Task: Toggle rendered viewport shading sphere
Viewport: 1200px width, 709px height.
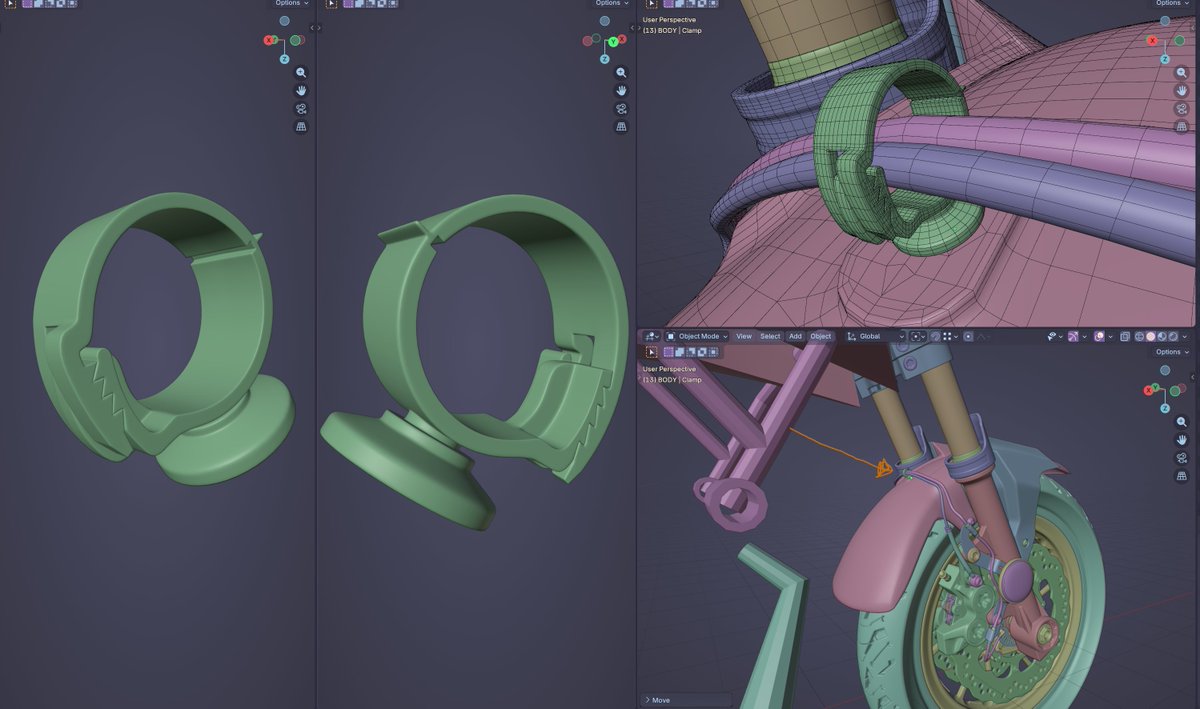Action: coord(1172,336)
